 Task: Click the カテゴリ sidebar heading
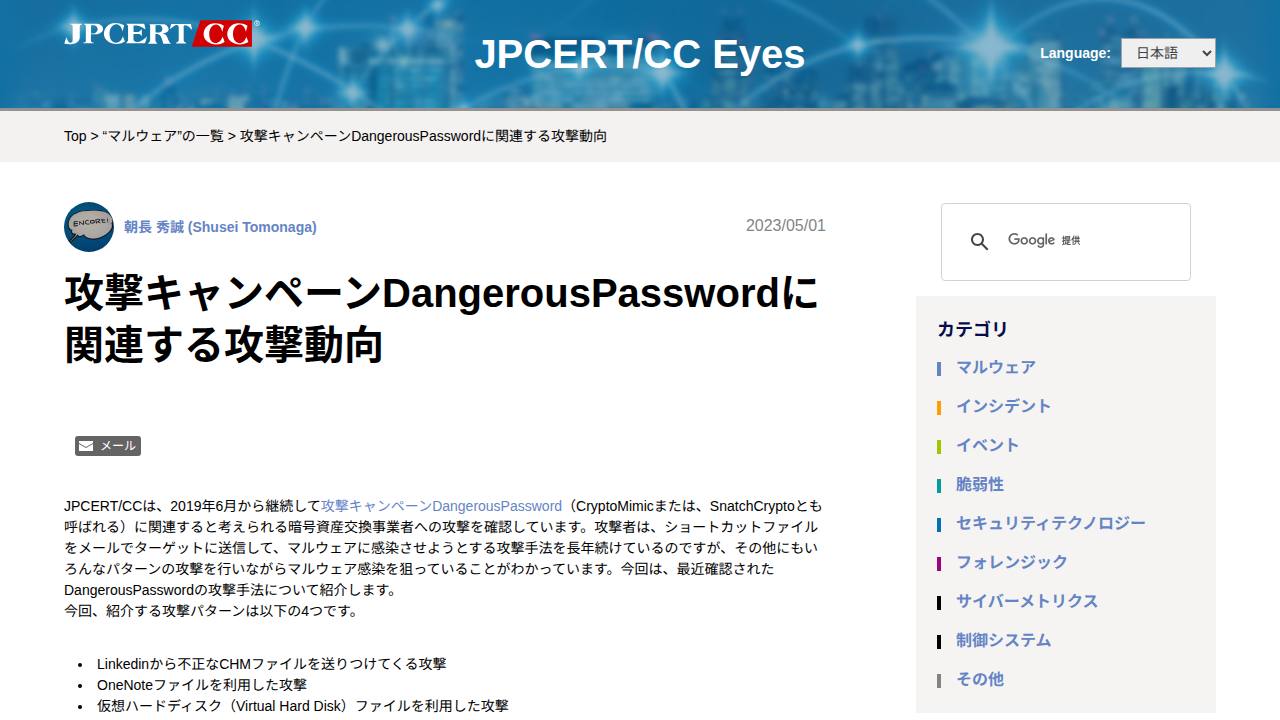[x=973, y=329]
